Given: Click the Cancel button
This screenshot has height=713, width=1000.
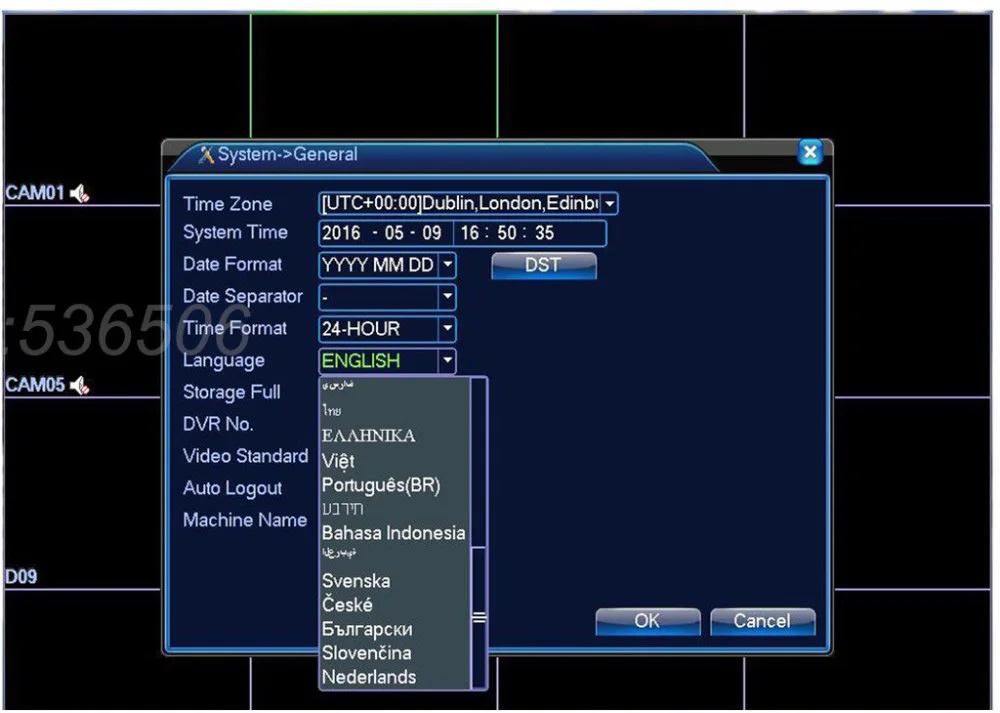Looking at the screenshot, I should [x=762, y=621].
